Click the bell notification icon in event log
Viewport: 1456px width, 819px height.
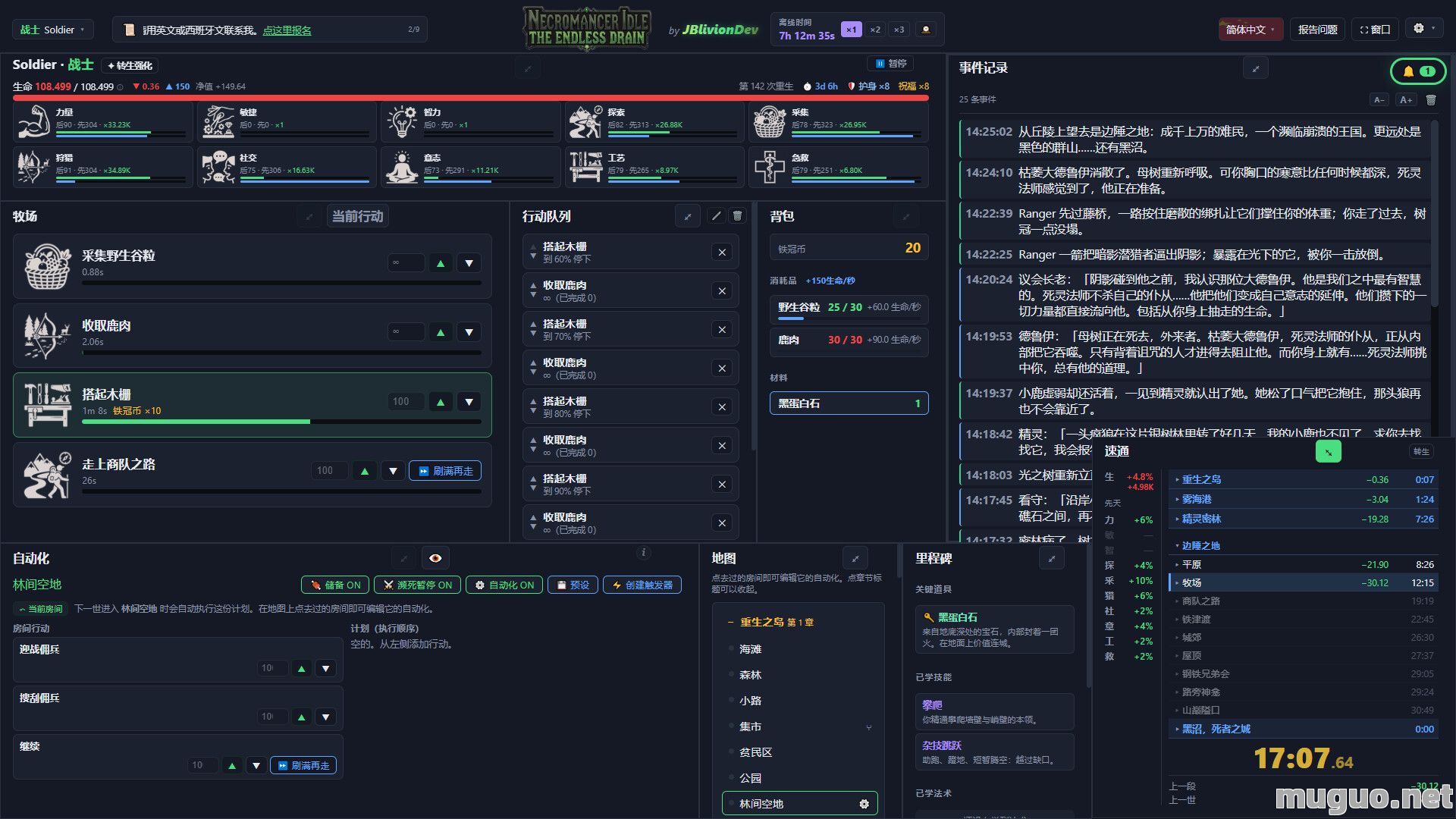click(1418, 71)
